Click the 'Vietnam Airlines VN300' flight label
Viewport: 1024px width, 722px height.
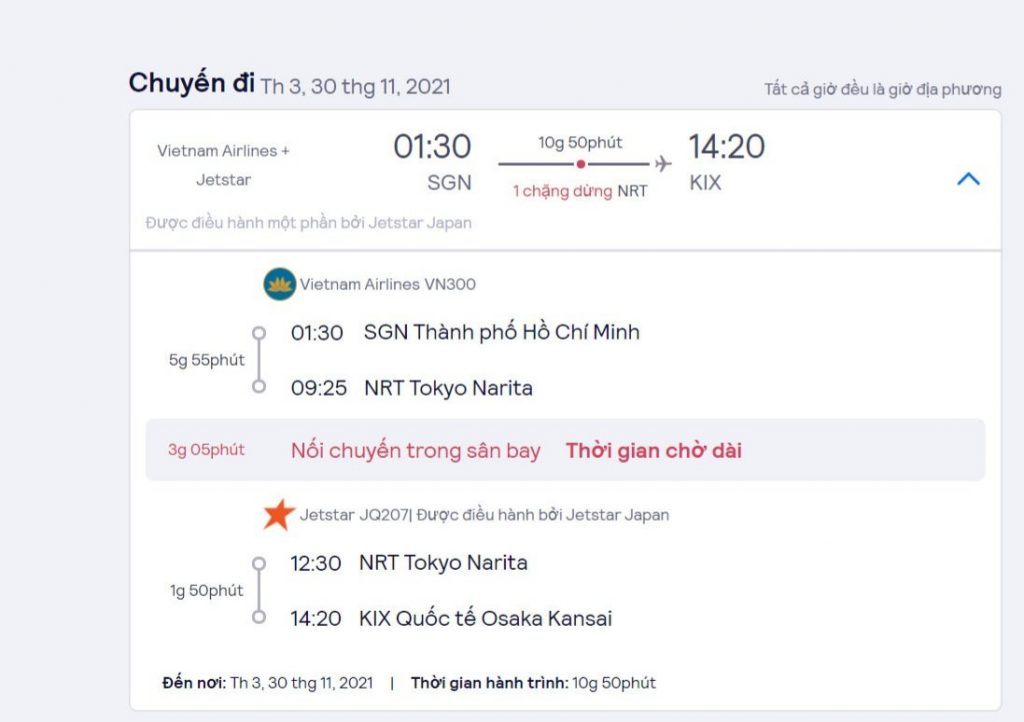pyautogui.click(x=388, y=284)
